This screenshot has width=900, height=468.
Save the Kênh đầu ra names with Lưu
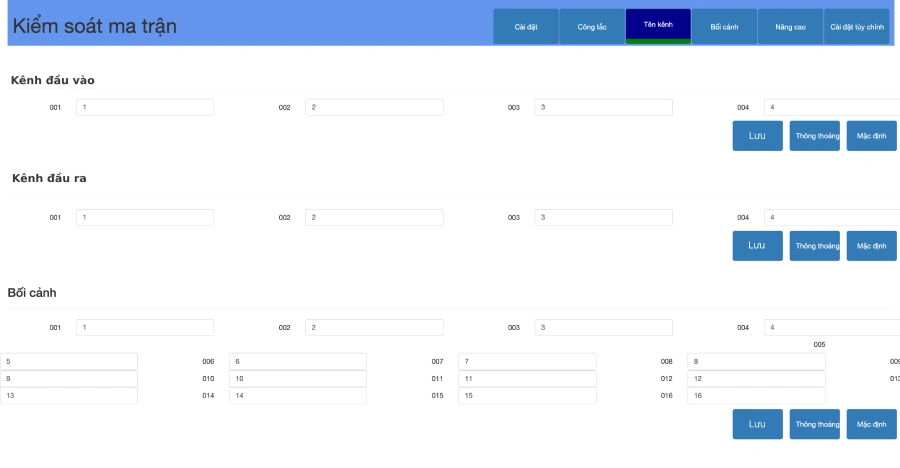click(x=757, y=246)
